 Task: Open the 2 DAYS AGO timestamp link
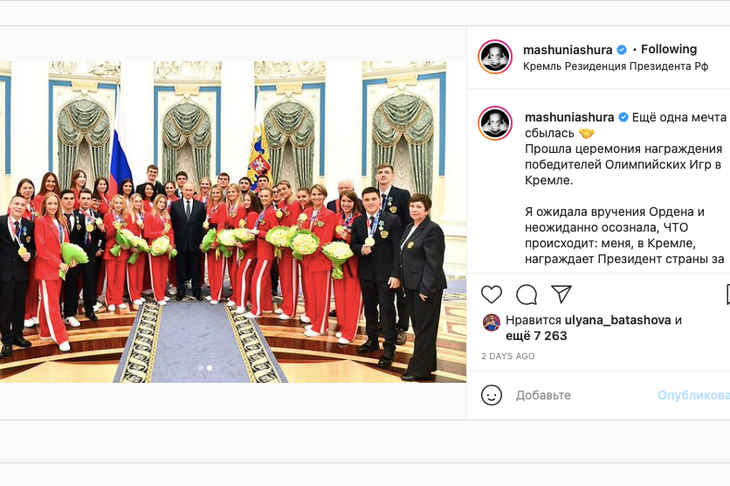[508, 356]
